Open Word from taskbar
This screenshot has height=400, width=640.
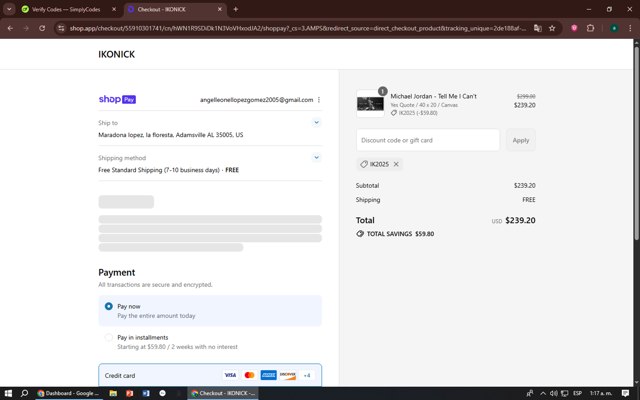146,393
